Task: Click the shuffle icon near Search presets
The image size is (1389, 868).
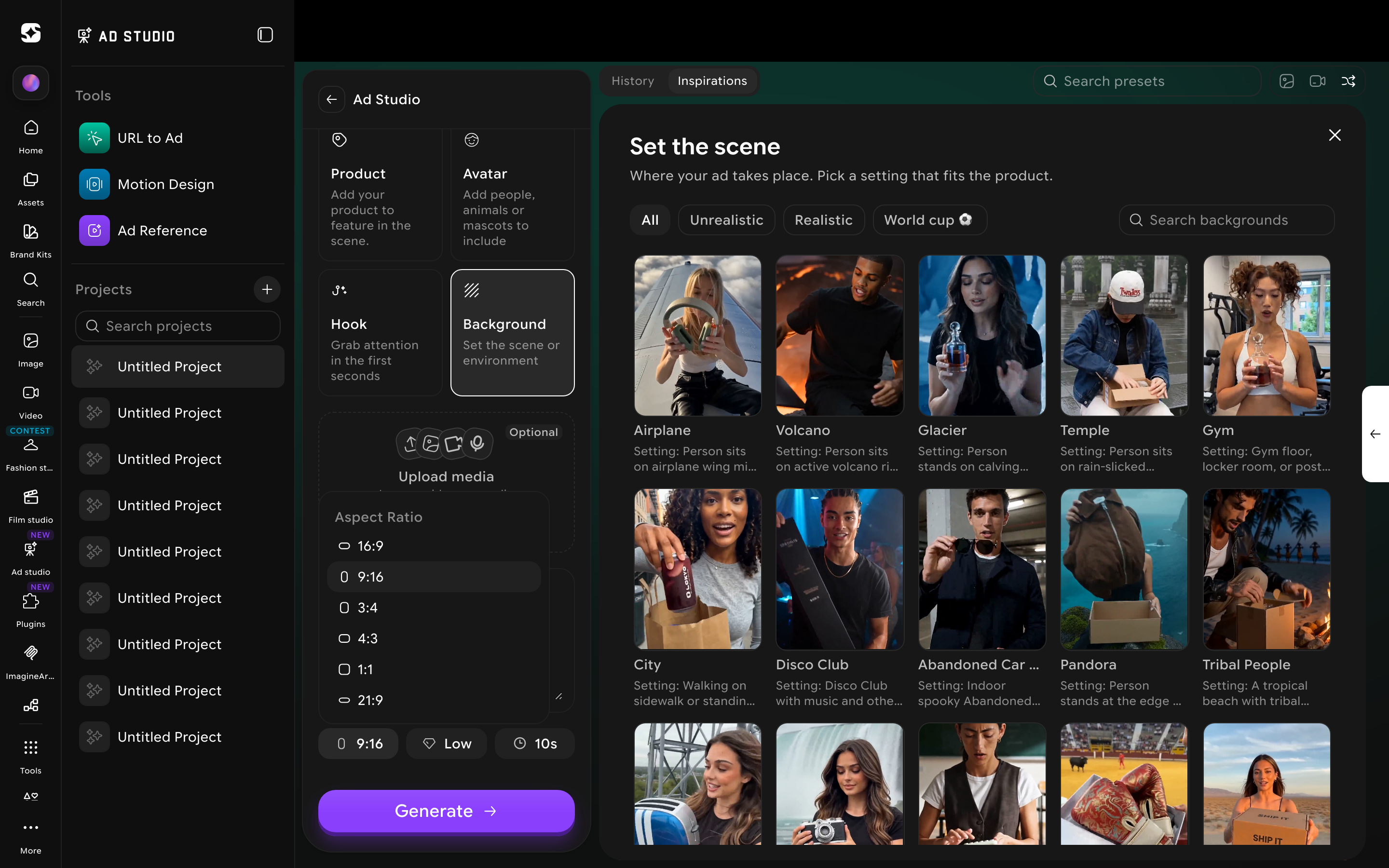Action: click(x=1348, y=81)
